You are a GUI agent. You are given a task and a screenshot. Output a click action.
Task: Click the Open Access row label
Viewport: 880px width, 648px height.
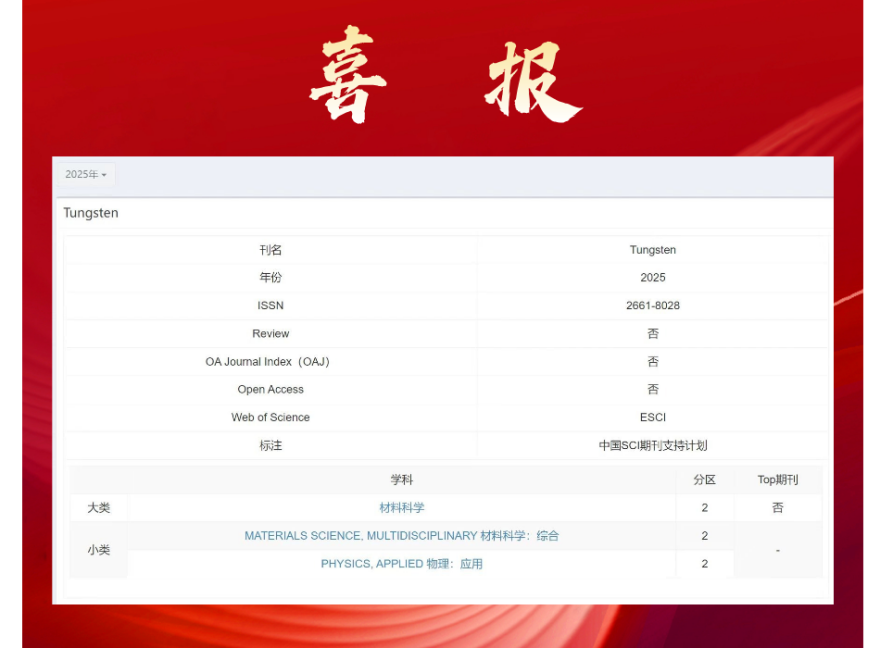coord(270,389)
